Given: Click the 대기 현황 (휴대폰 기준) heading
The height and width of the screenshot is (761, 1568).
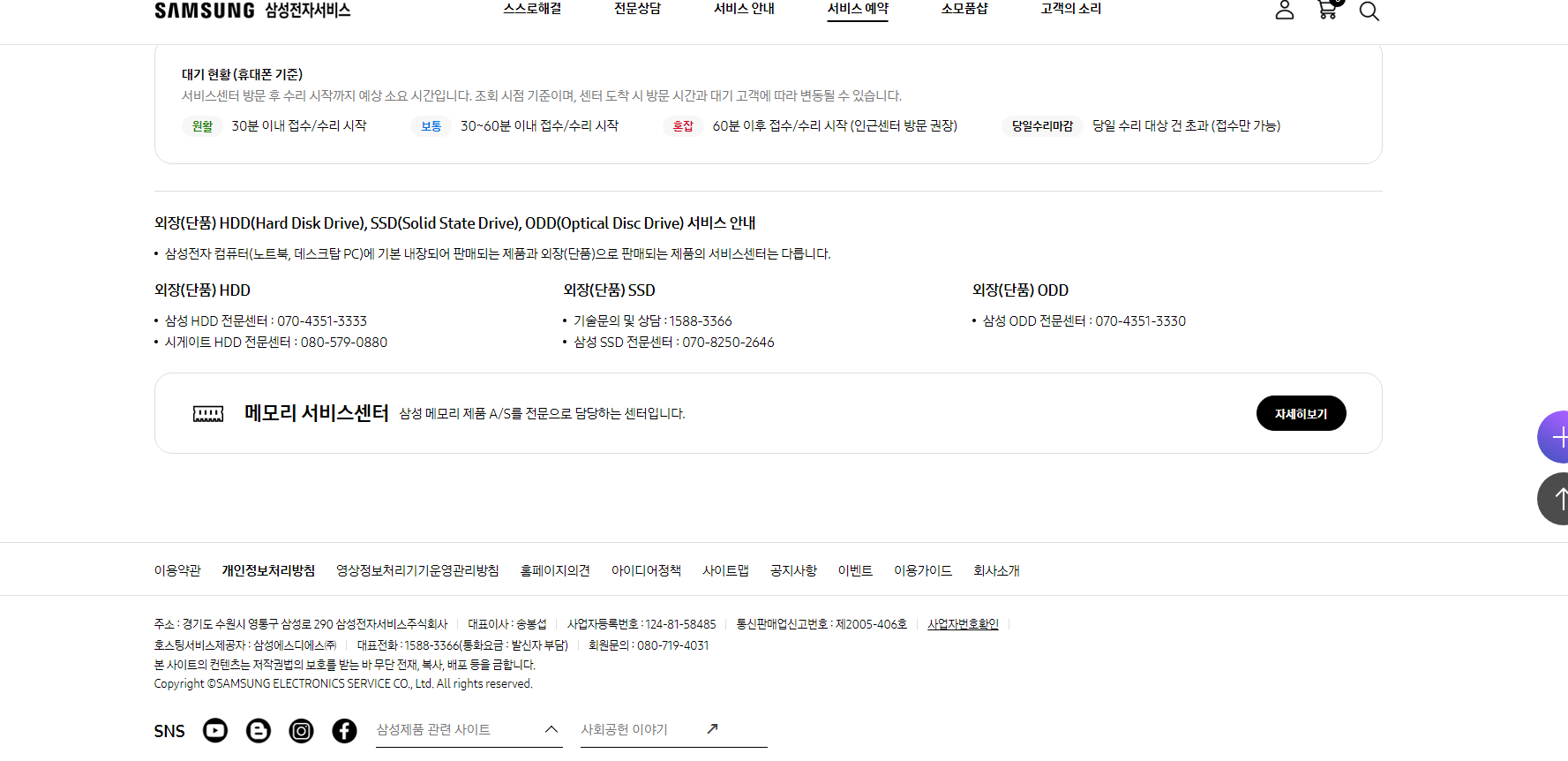Looking at the screenshot, I should click(x=242, y=74).
